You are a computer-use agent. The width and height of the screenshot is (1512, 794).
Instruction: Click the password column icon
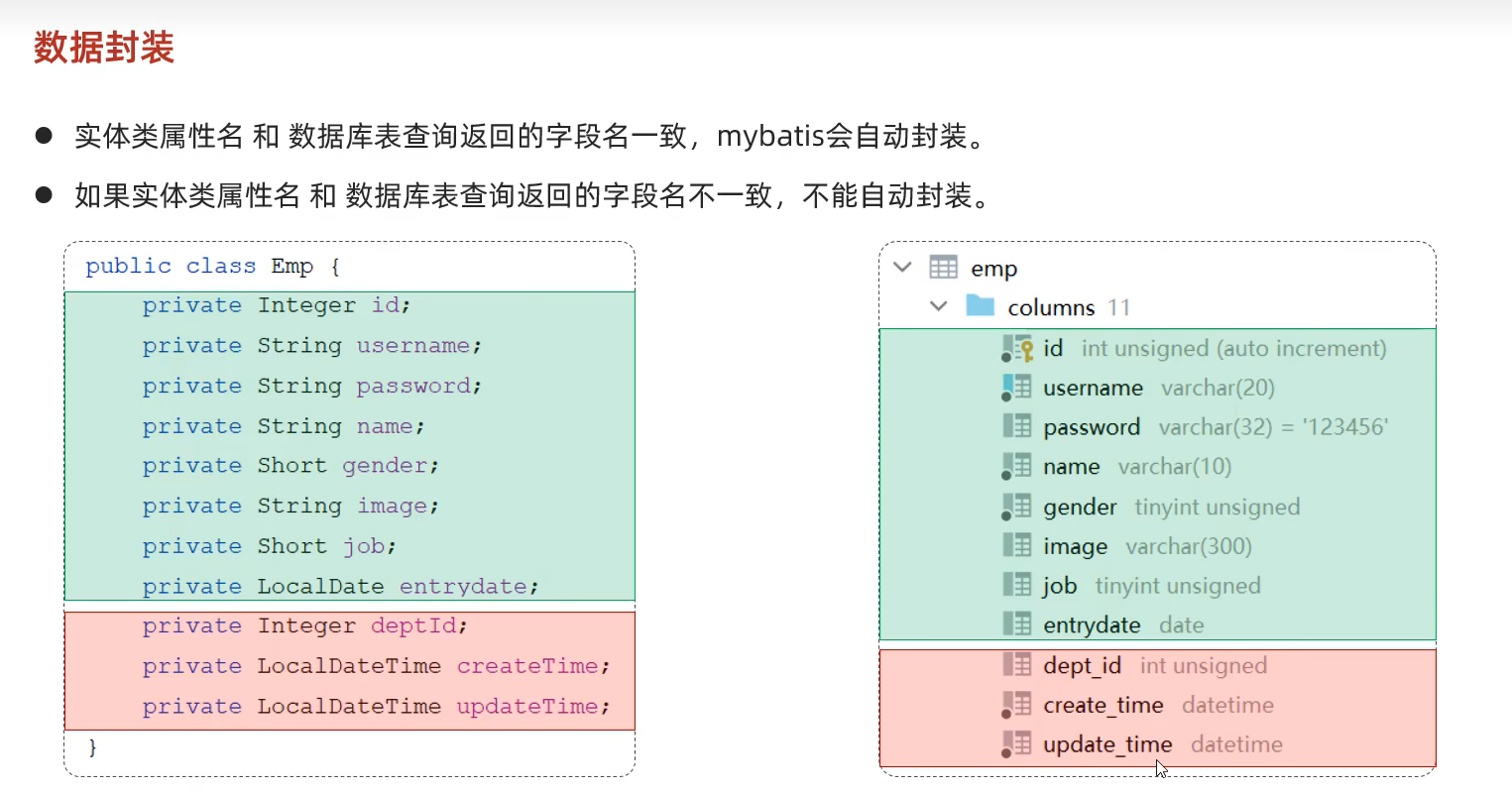click(1017, 426)
